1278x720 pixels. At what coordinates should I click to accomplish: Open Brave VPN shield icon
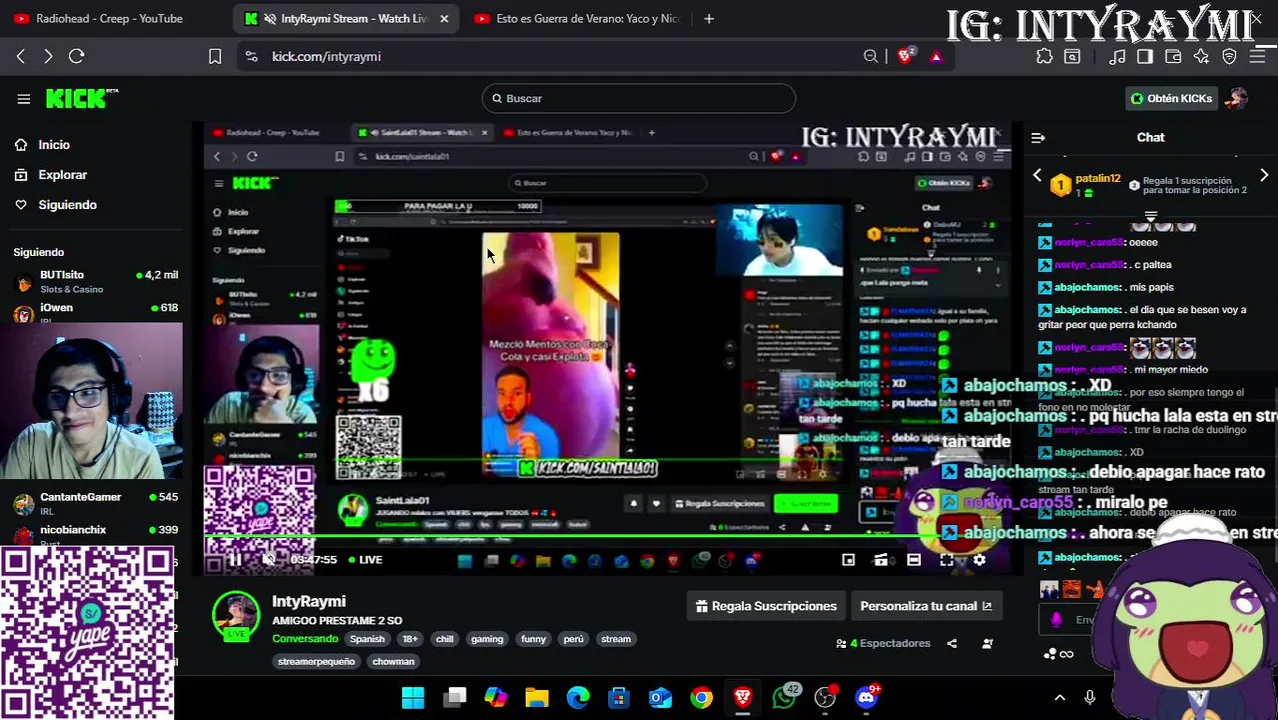1229,57
